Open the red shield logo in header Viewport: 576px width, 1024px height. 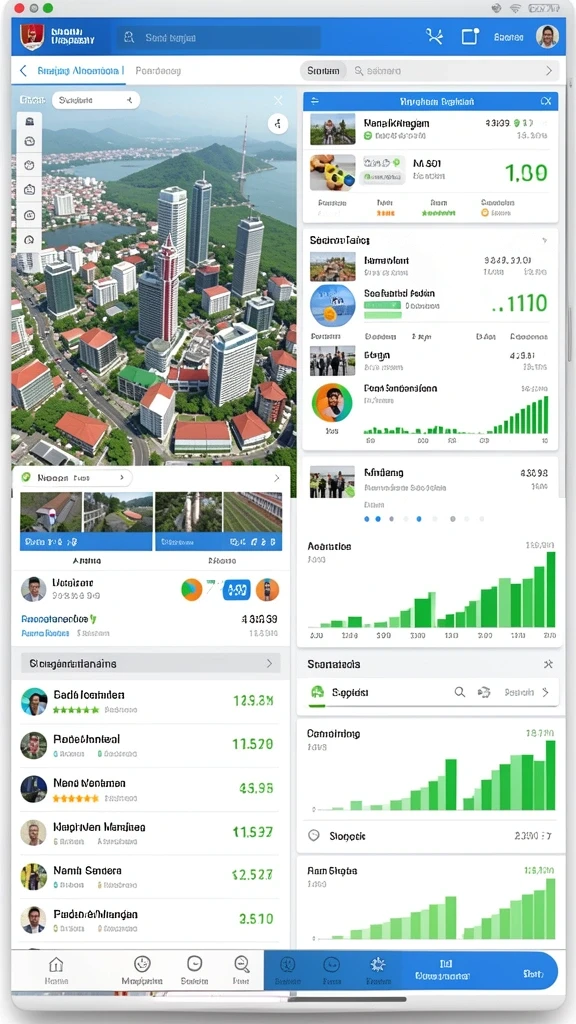click(28, 37)
